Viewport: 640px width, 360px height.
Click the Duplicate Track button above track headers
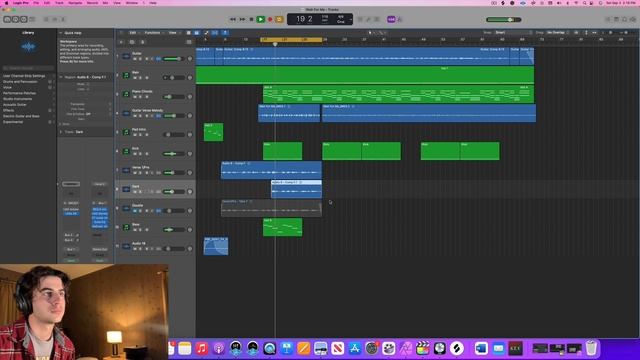pos(132,42)
